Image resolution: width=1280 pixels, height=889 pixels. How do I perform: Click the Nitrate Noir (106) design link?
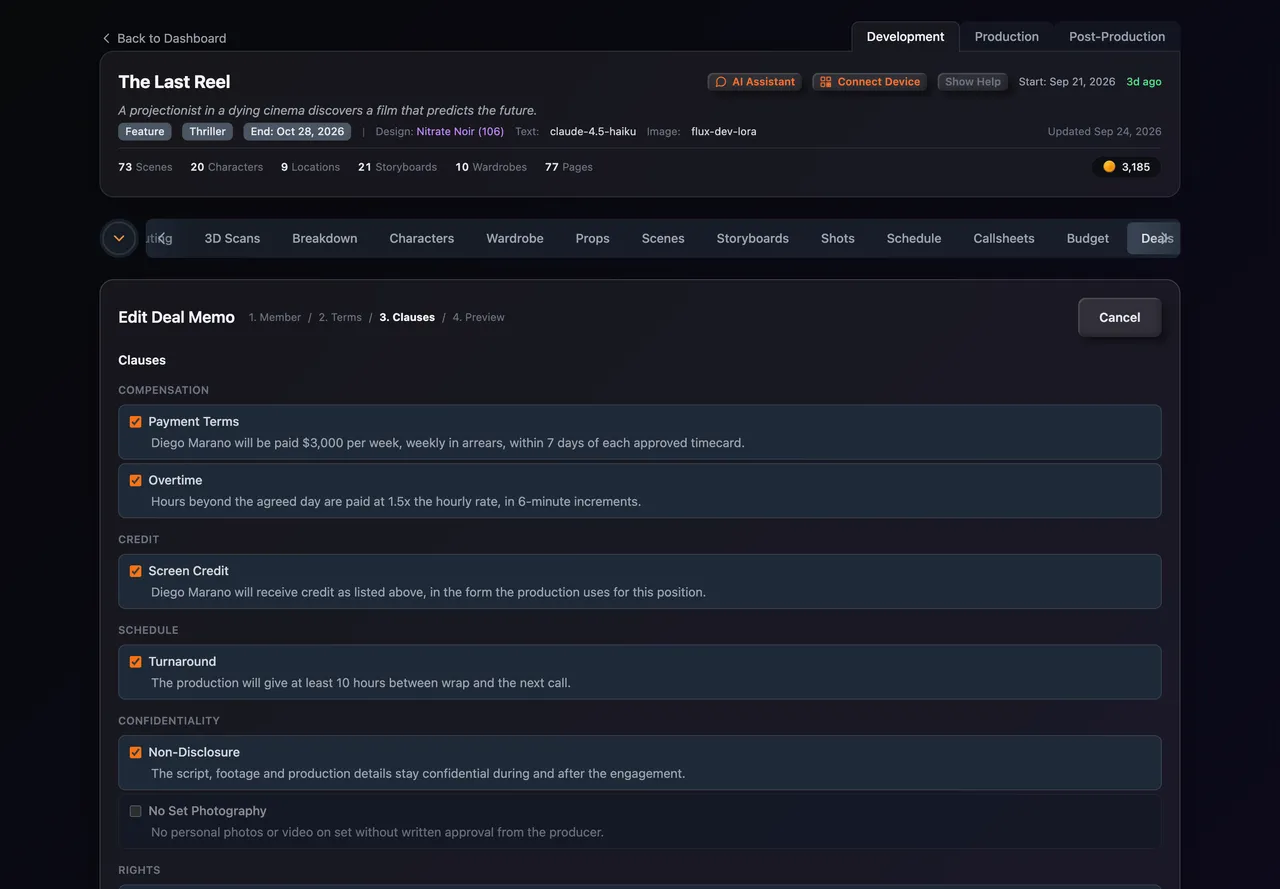pos(460,132)
